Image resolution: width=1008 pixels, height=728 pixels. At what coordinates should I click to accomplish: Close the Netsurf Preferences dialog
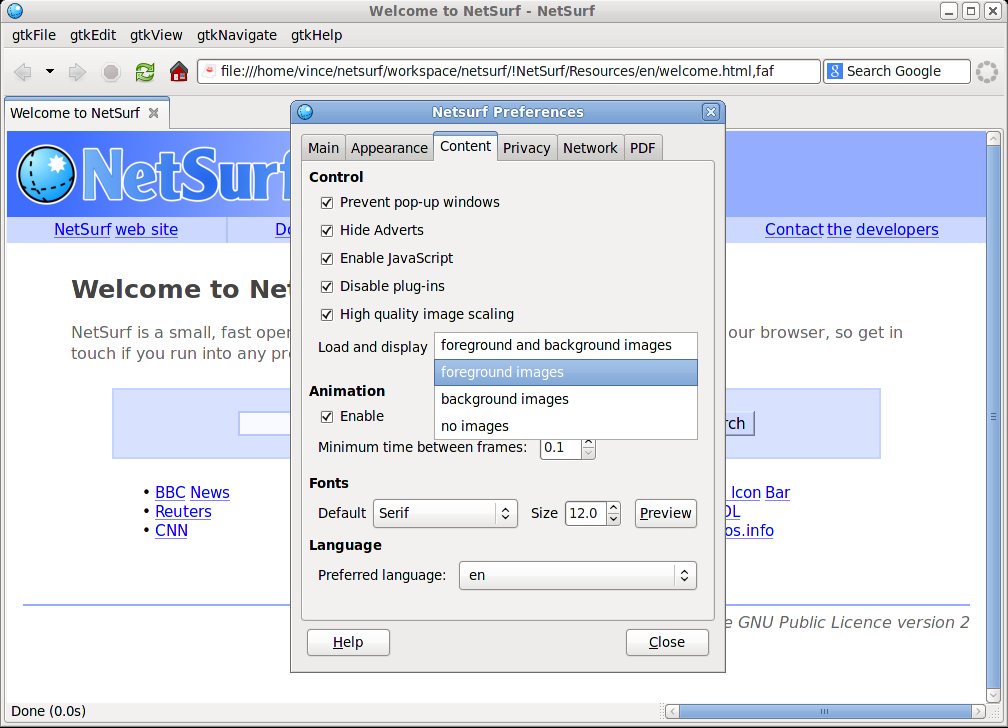(710, 112)
